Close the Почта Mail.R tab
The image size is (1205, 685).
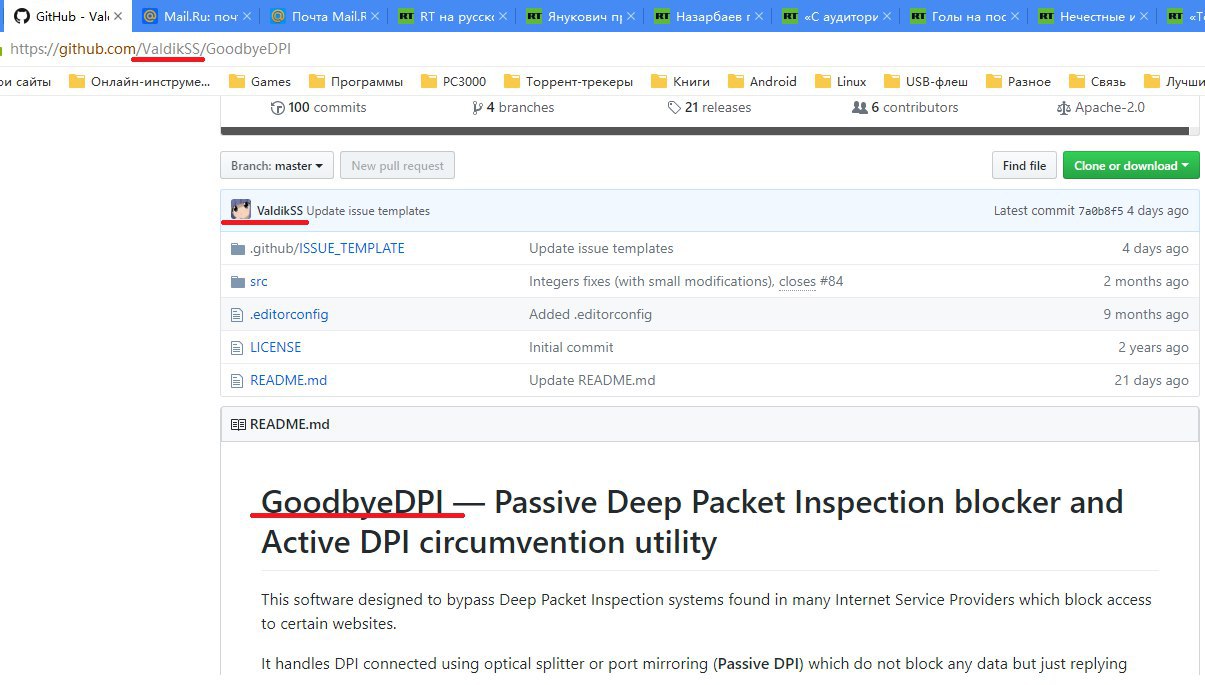coord(377,16)
